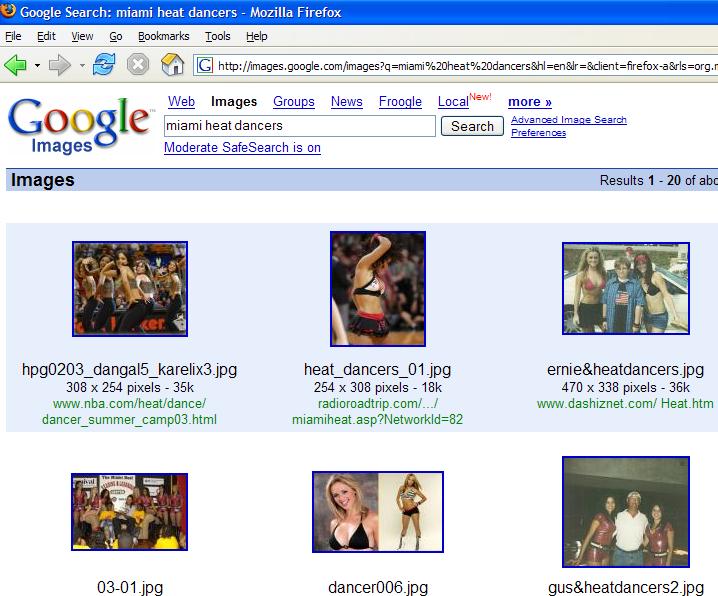Open the heat_dancers_01.jpg thumbnail
This screenshot has width=718, height=596.
(x=378, y=289)
